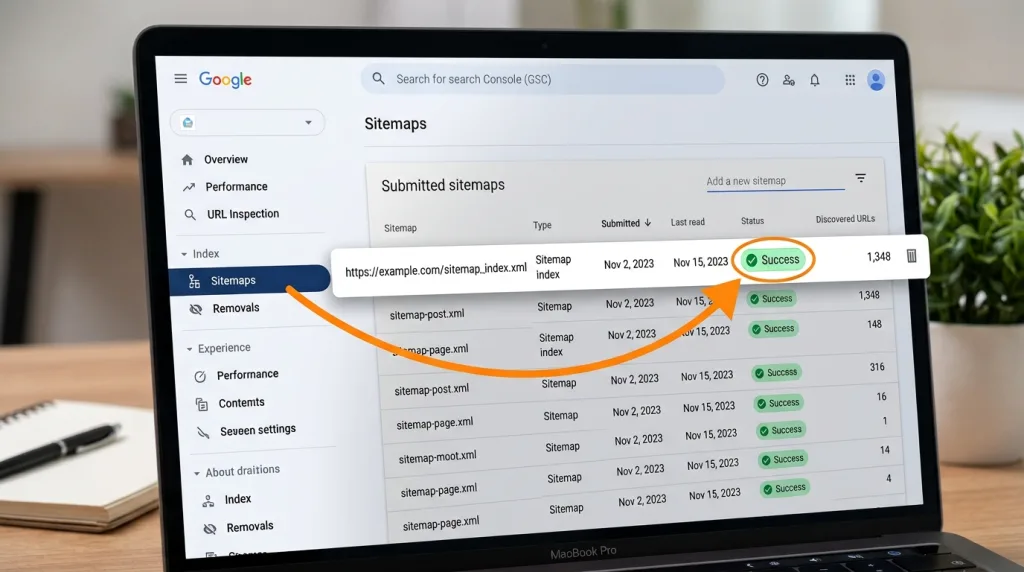The image size is (1024, 572).
Task: Collapse the Experience sidebar section
Action: point(189,349)
